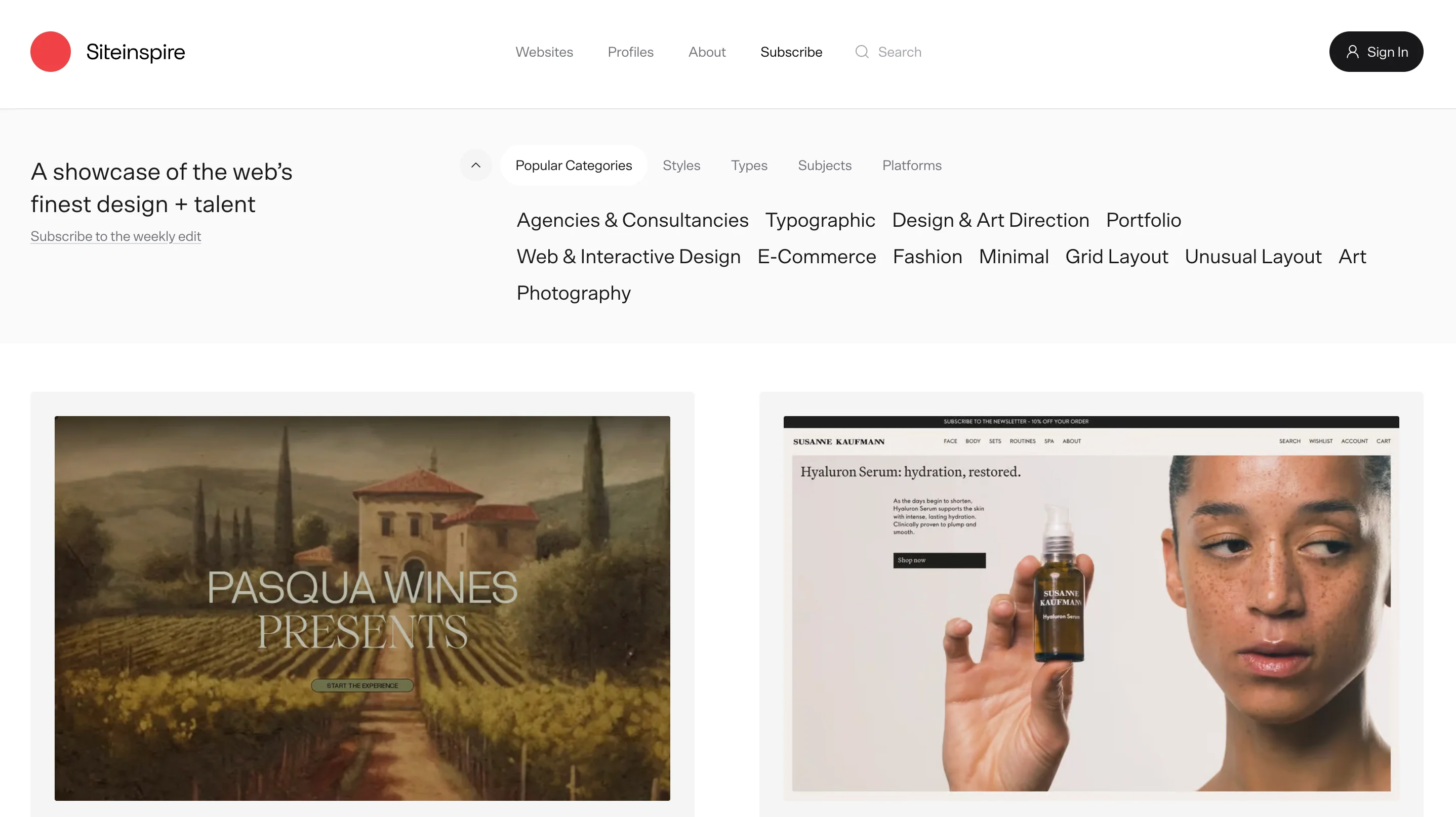This screenshot has height=817, width=1456.
Task: Browse the Typographic category
Action: point(820,220)
